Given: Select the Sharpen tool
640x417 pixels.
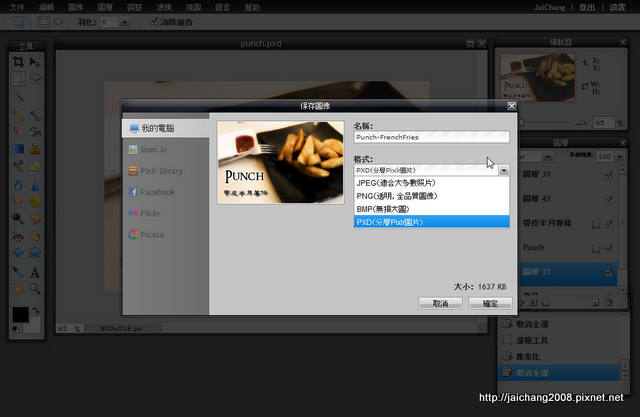Looking at the screenshot, I should point(35,186).
